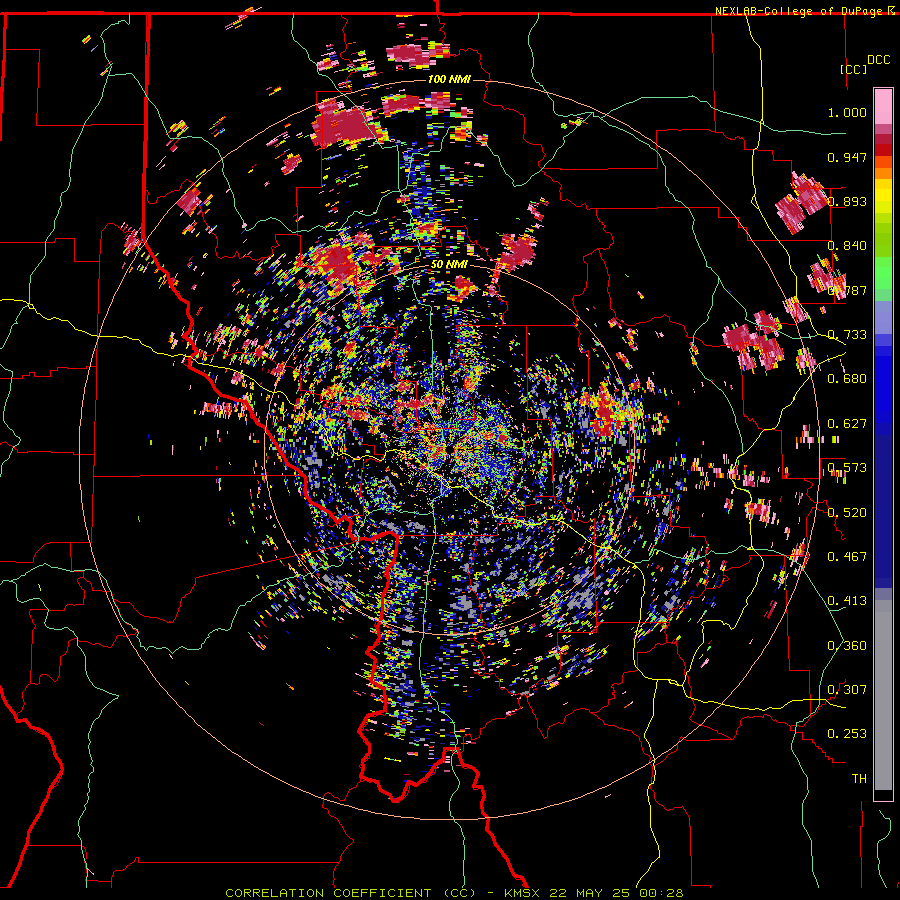Select the 0.307 legend value
The height and width of the screenshot is (900, 900).
(847, 690)
